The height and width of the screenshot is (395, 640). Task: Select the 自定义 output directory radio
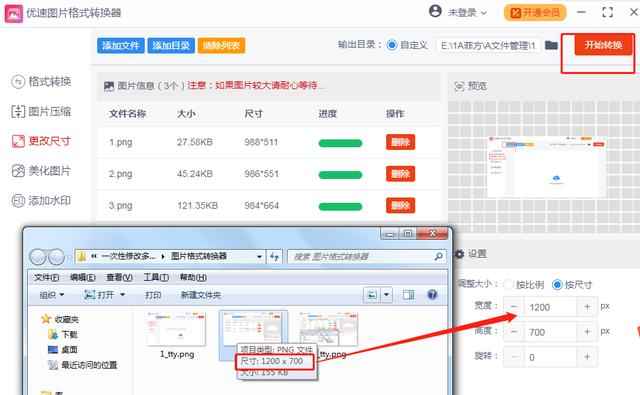392,45
